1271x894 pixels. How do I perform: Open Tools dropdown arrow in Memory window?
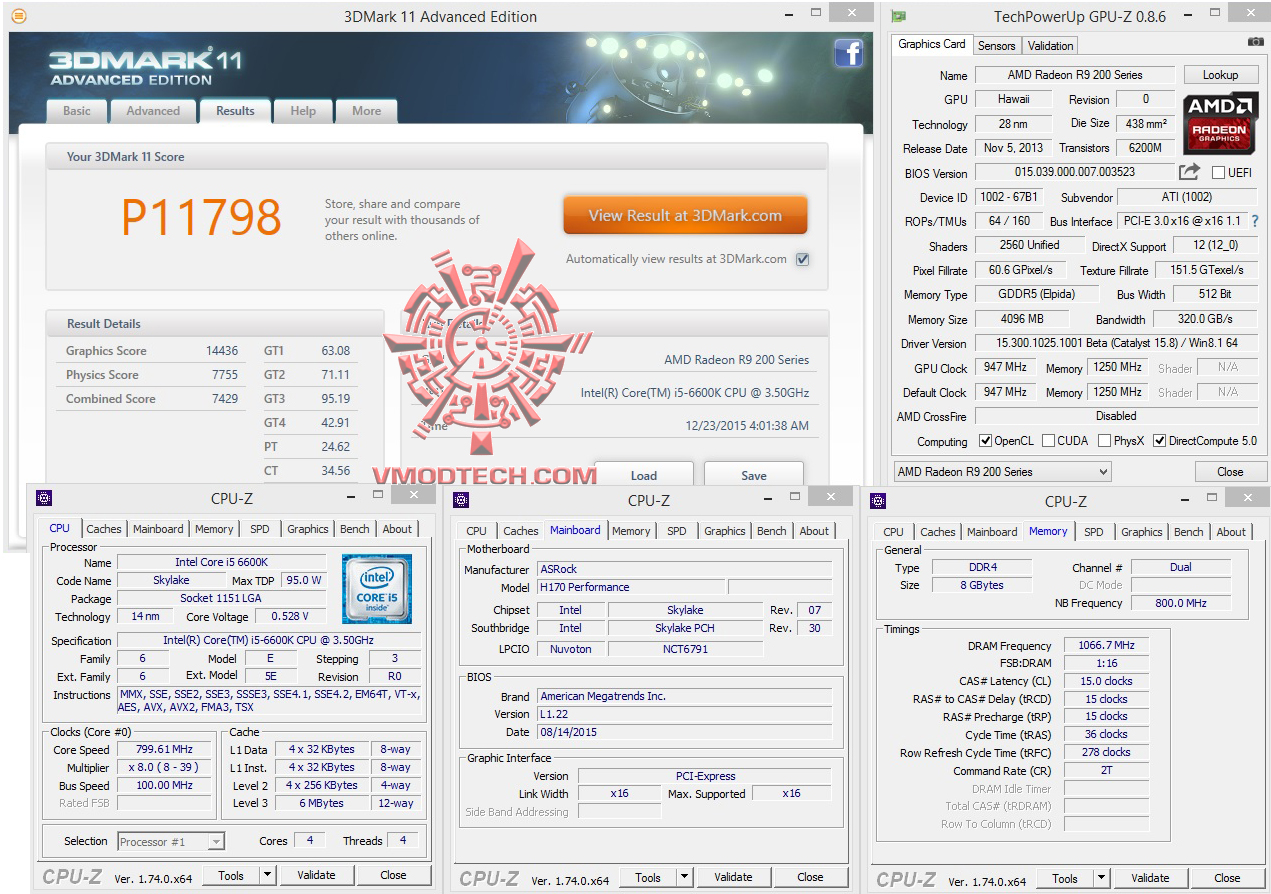1101,878
